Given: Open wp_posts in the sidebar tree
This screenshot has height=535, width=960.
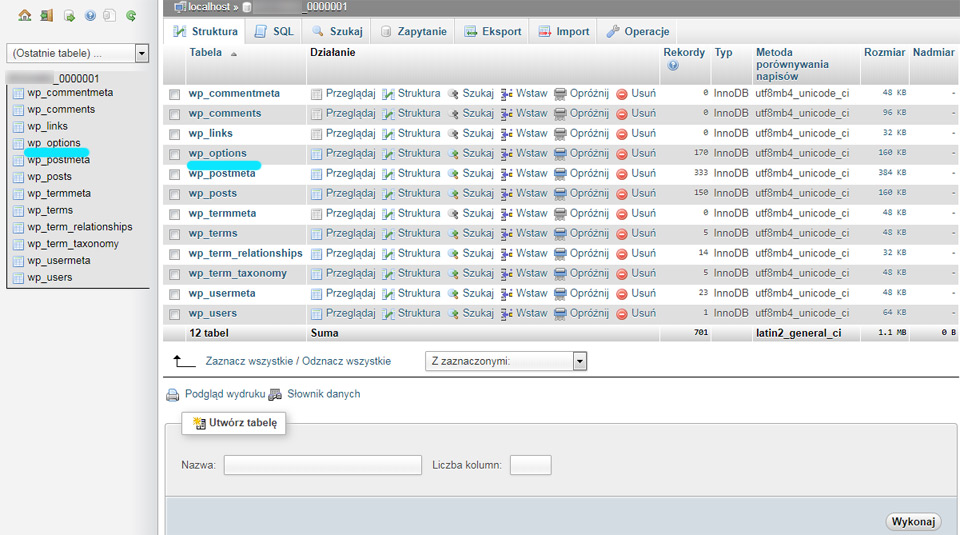Looking at the screenshot, I should [50, 176].
